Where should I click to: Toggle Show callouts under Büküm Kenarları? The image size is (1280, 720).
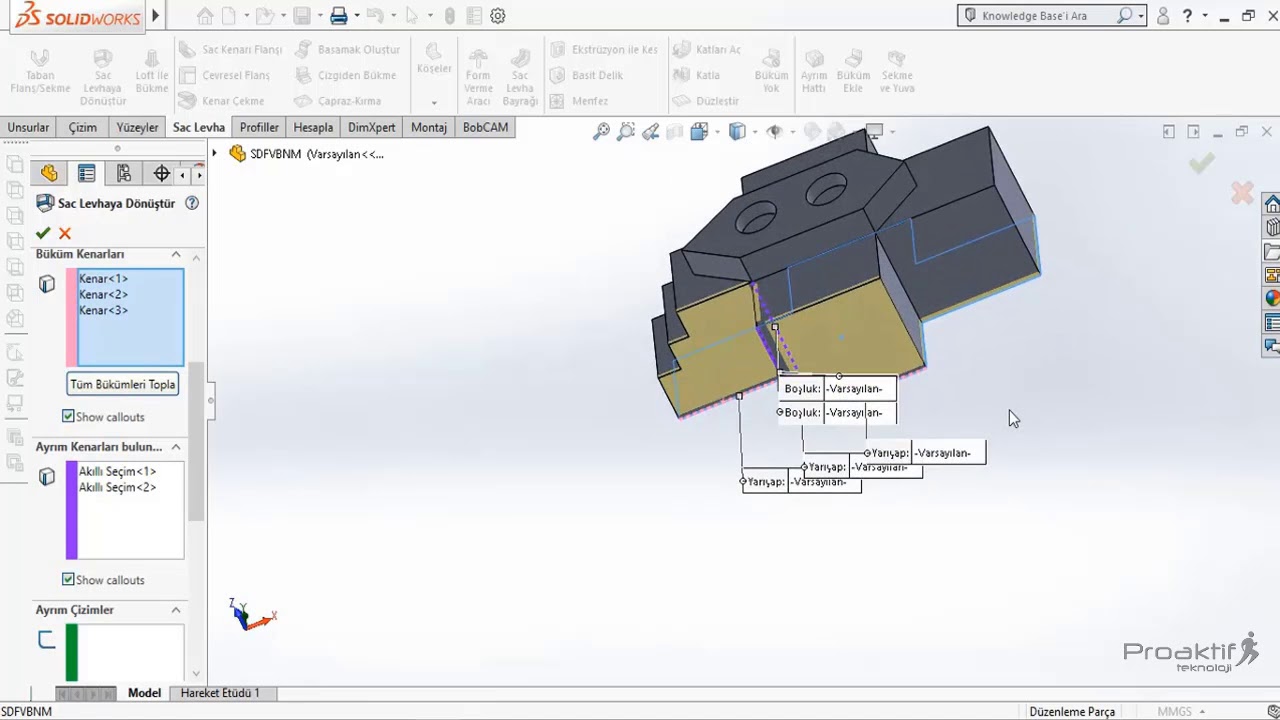[68, 416]
